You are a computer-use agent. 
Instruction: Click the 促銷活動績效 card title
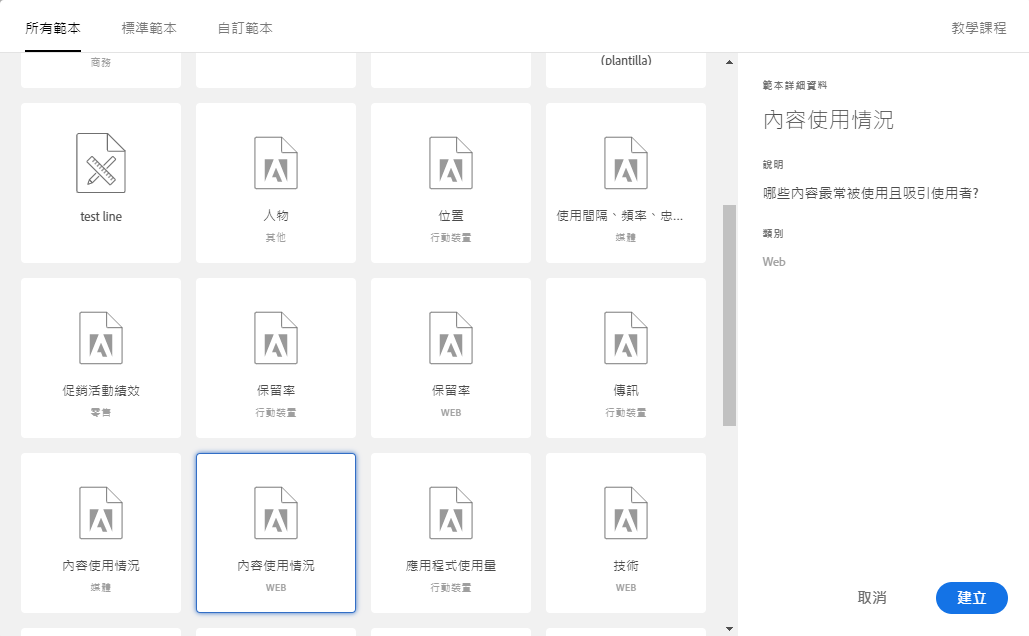pos(101,391)
